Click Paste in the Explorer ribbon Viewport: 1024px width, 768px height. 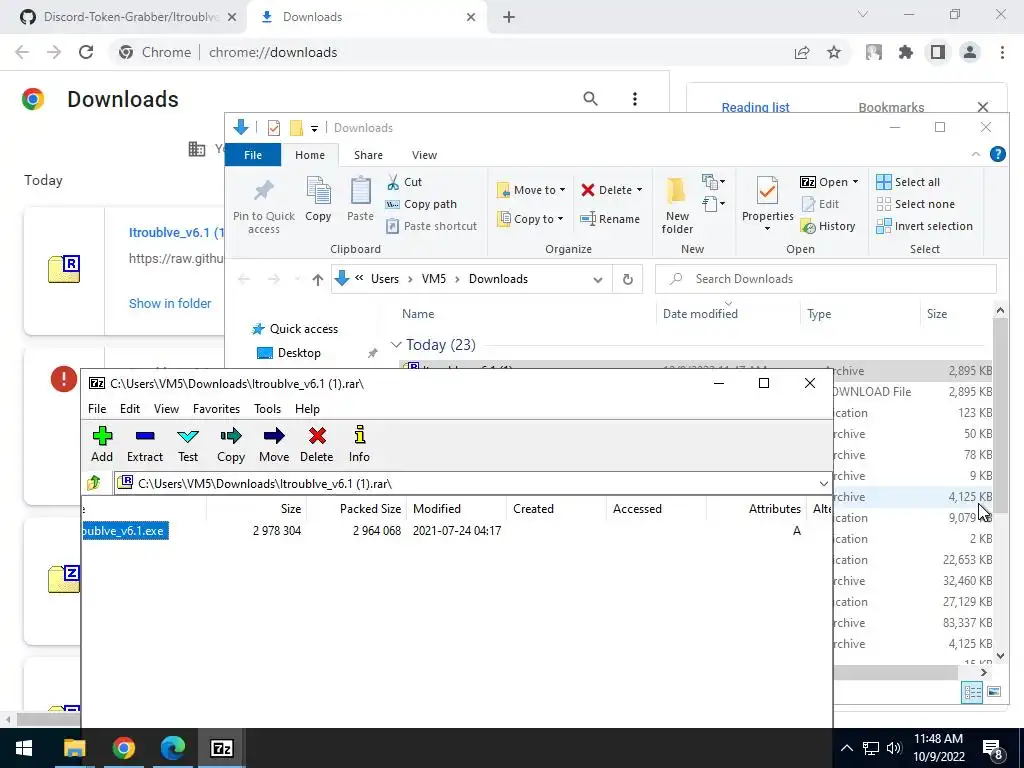(360, 199)
